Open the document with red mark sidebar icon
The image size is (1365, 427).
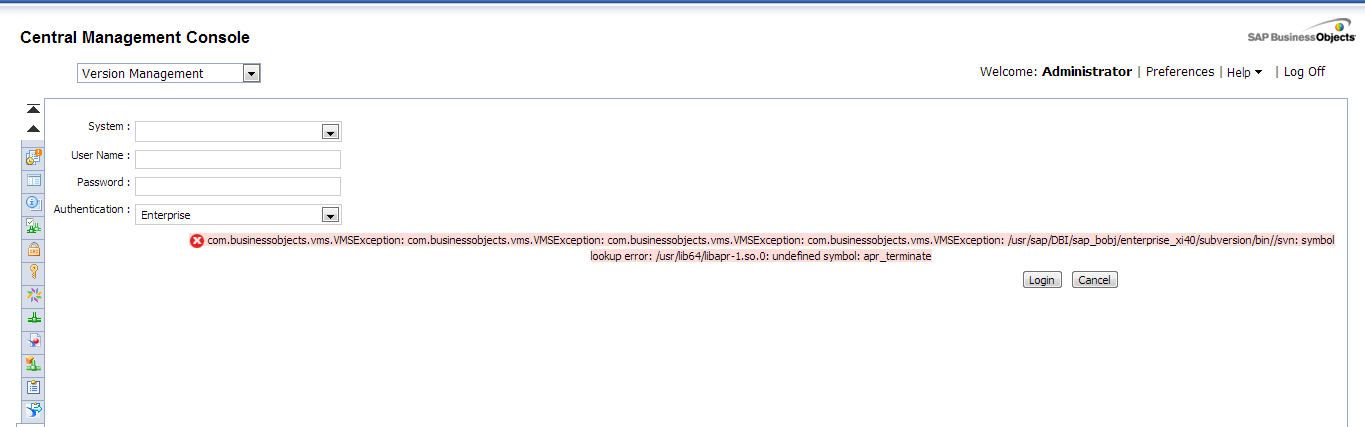pos(33,341)
